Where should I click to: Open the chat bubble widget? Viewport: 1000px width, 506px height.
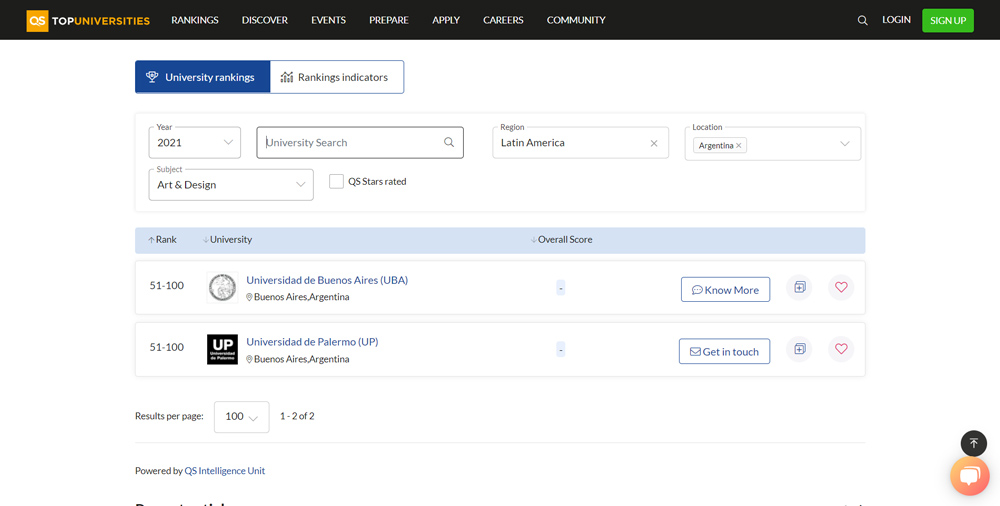969,476
